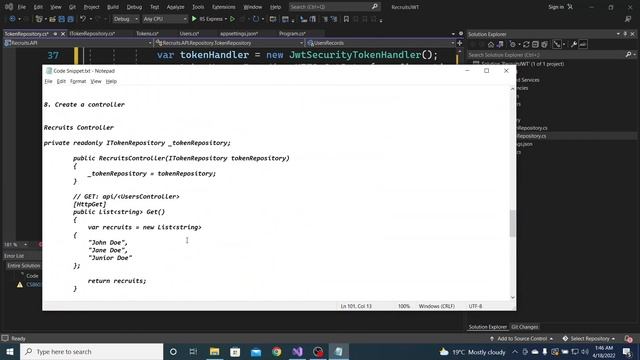Click the Visual Studio taskbar icon
640x360 pixels.
(297, 351)
